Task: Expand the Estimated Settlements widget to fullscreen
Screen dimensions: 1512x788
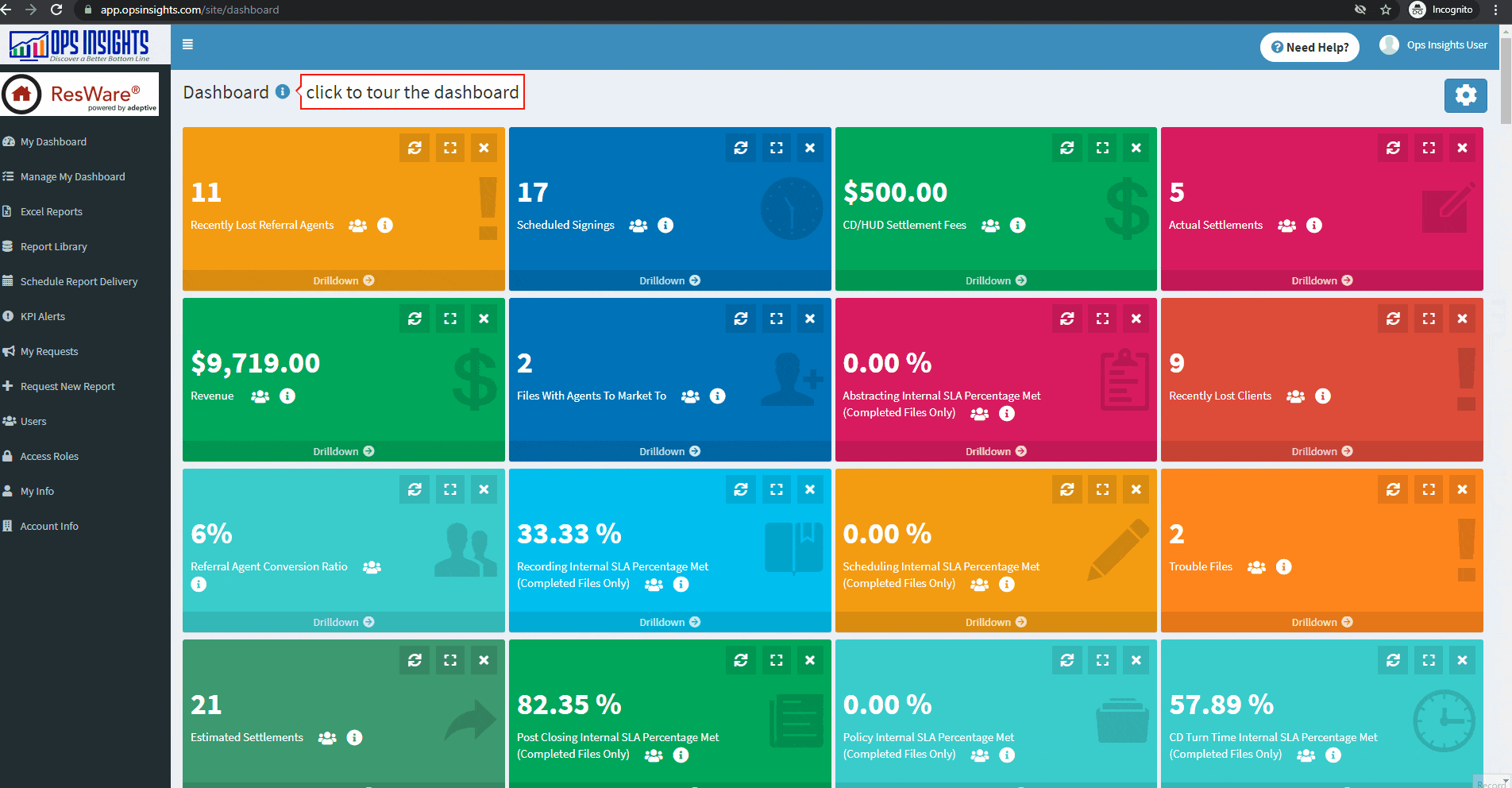Action: pyautogui.click(x=450, y=659)
